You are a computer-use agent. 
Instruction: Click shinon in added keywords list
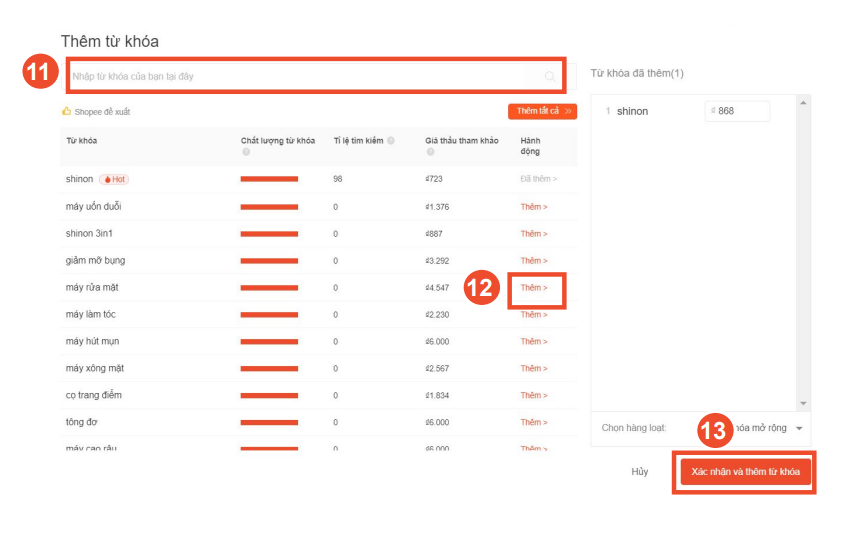pyautogui.click(x=632, y=111)
